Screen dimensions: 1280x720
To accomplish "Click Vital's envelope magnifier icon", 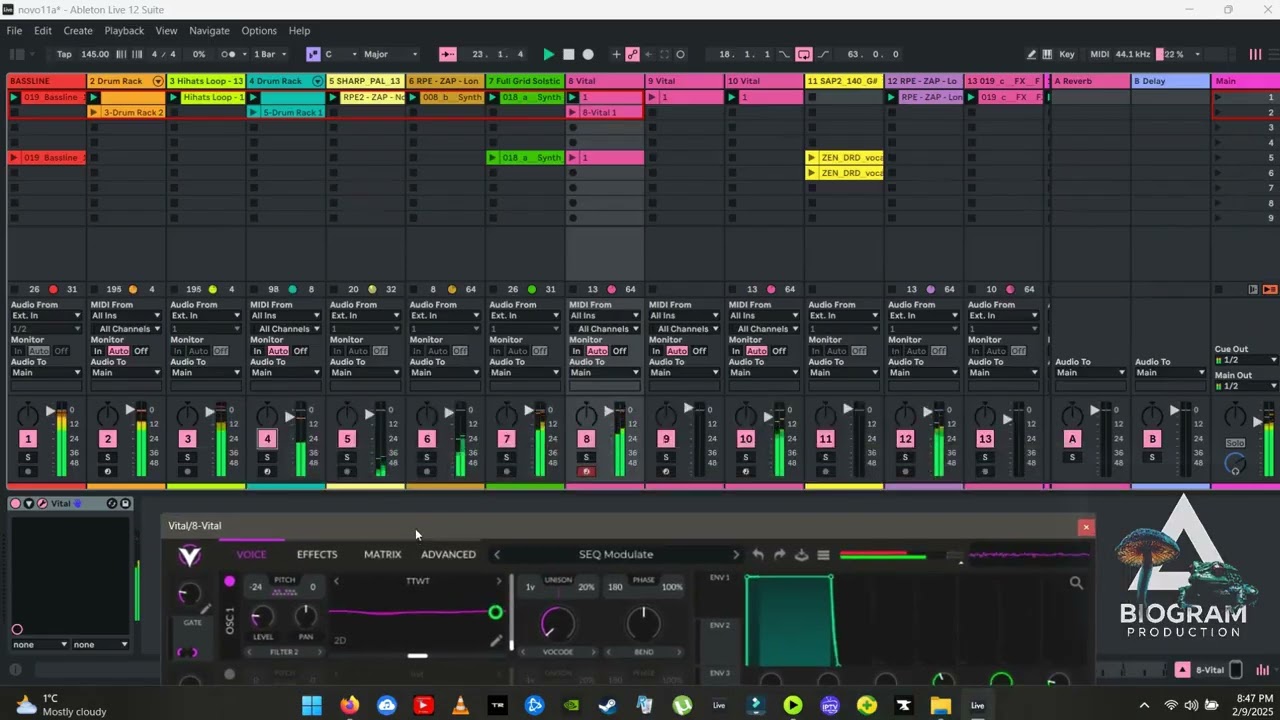I will pyautogui.click(x=1076, y=582).
